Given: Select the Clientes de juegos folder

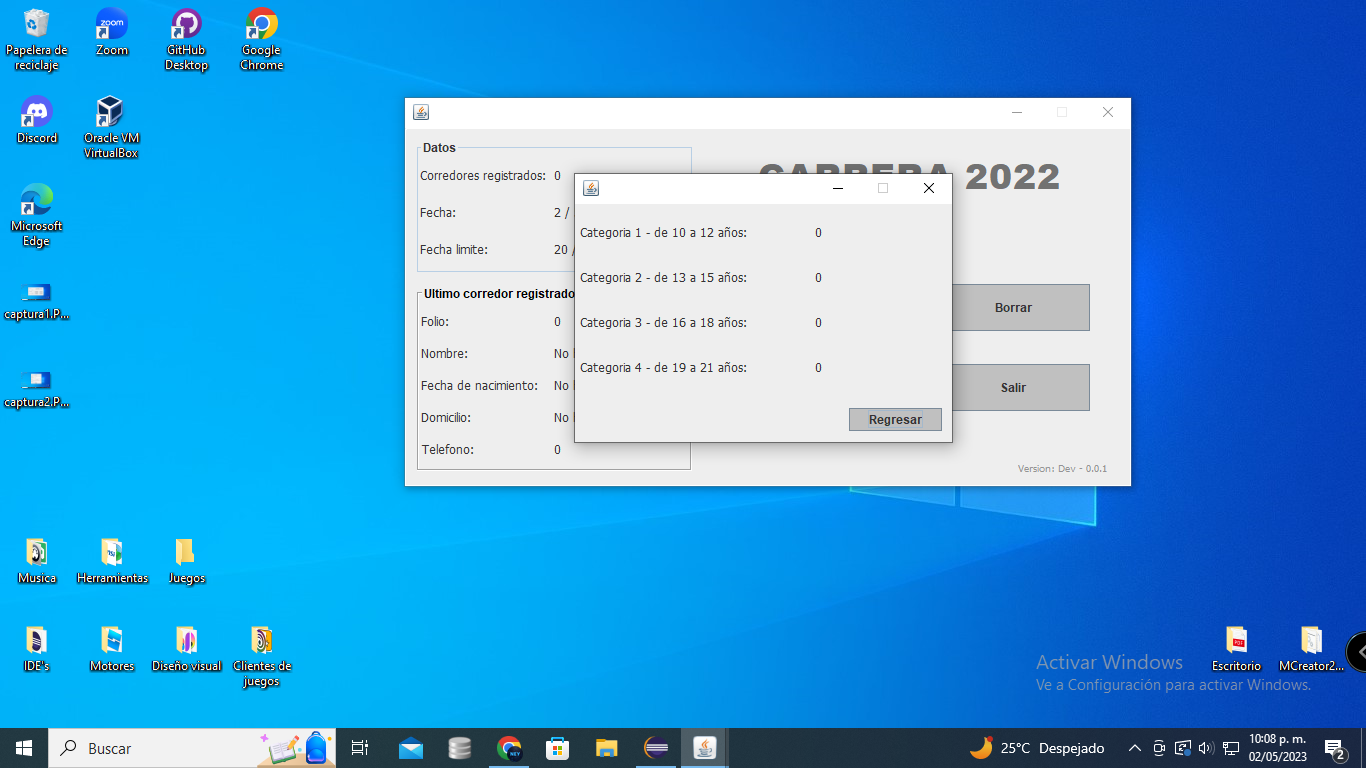Looking at the screenshot, I should 261,656.
